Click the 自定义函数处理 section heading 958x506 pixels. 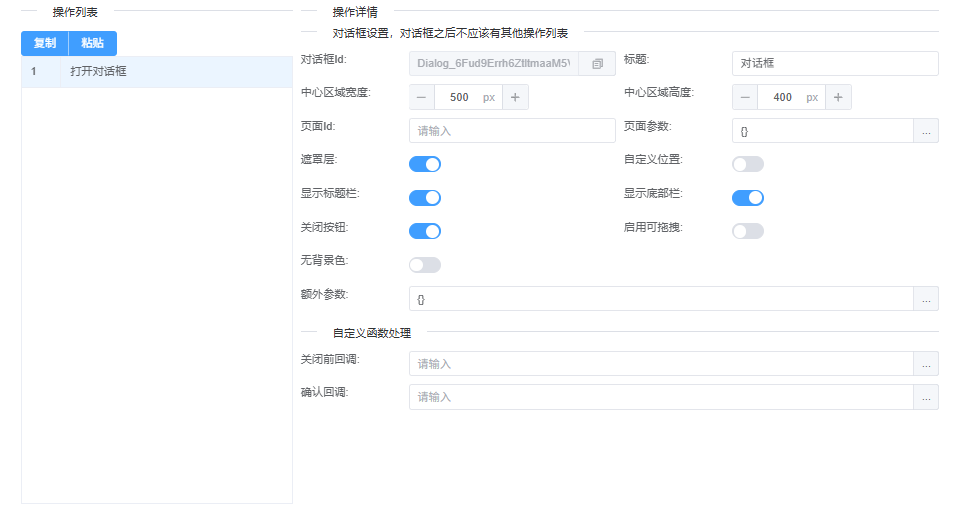pos(371,333)
